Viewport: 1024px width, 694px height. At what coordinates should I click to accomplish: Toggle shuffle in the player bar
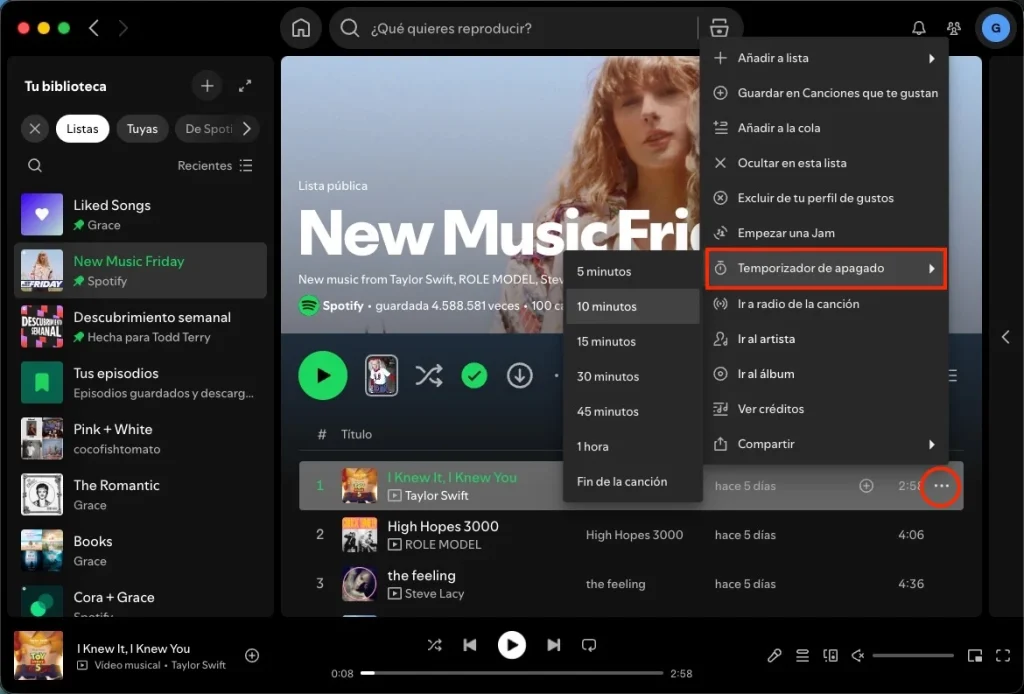click(x=434, y=645)
